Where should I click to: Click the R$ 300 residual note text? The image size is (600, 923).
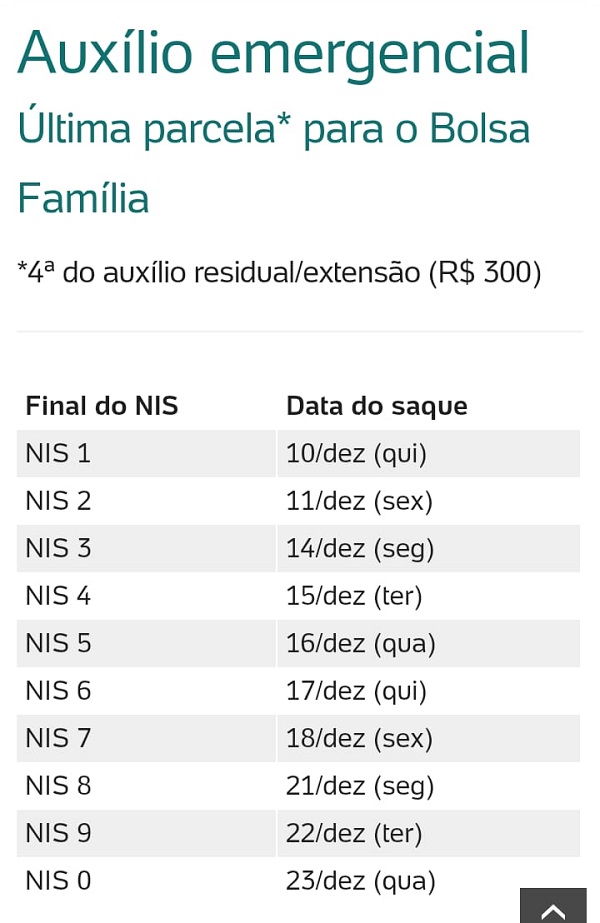click(280, 273)
